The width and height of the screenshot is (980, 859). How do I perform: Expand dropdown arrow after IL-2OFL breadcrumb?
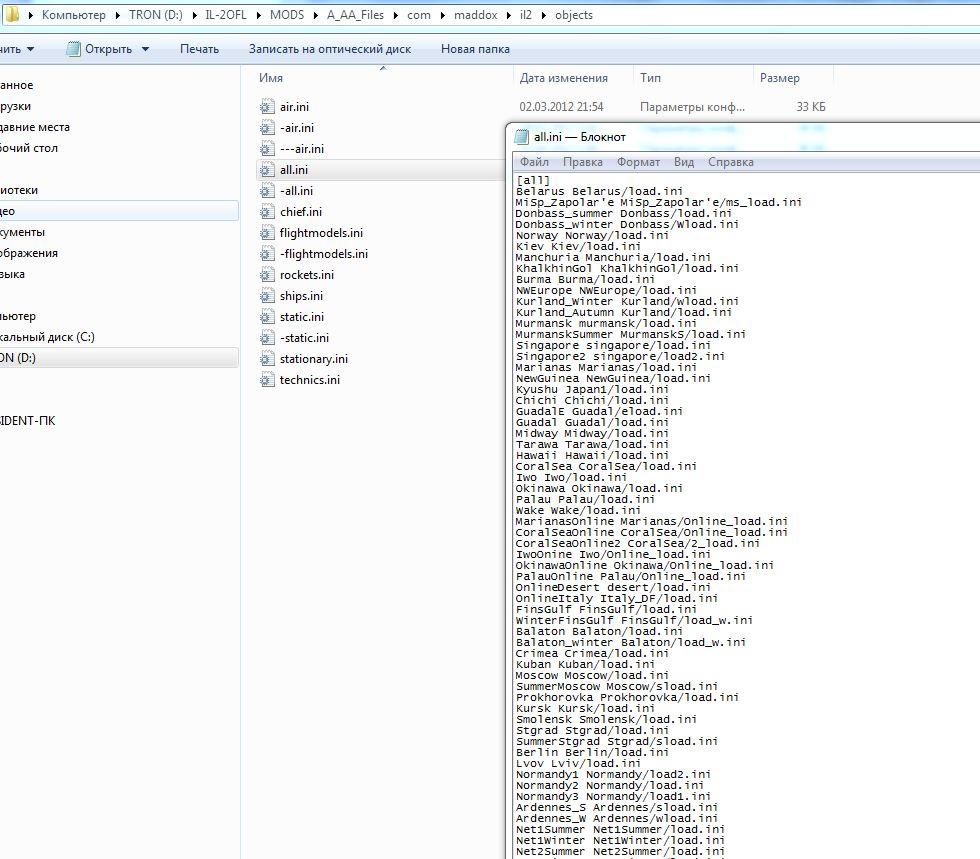[x=258, y=15]
